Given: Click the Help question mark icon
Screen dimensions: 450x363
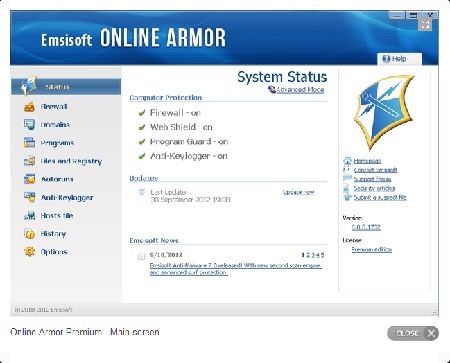Looking at the screenshot, I should (x=386, y=59).
